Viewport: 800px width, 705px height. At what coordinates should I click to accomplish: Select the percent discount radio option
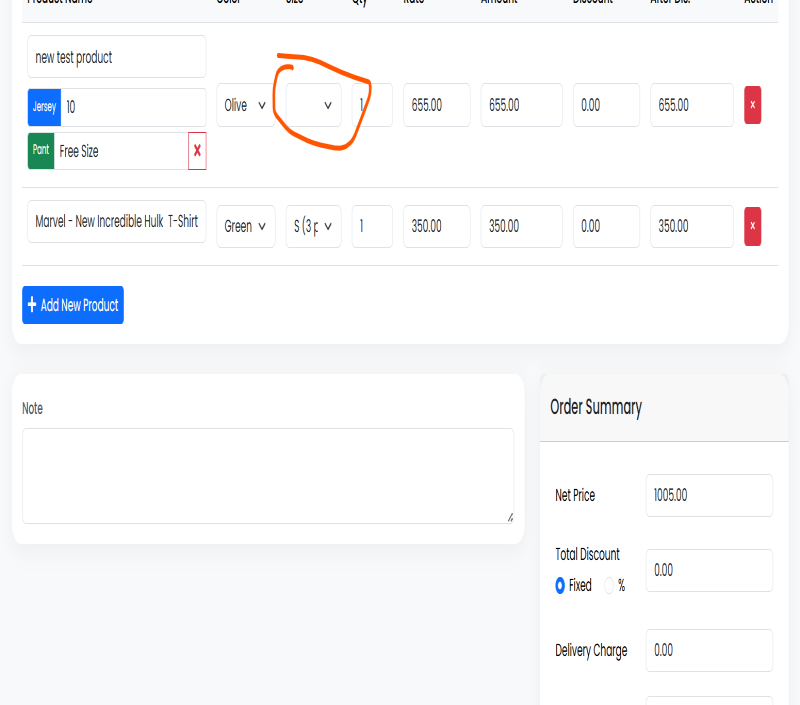click(x=609, y=585)
